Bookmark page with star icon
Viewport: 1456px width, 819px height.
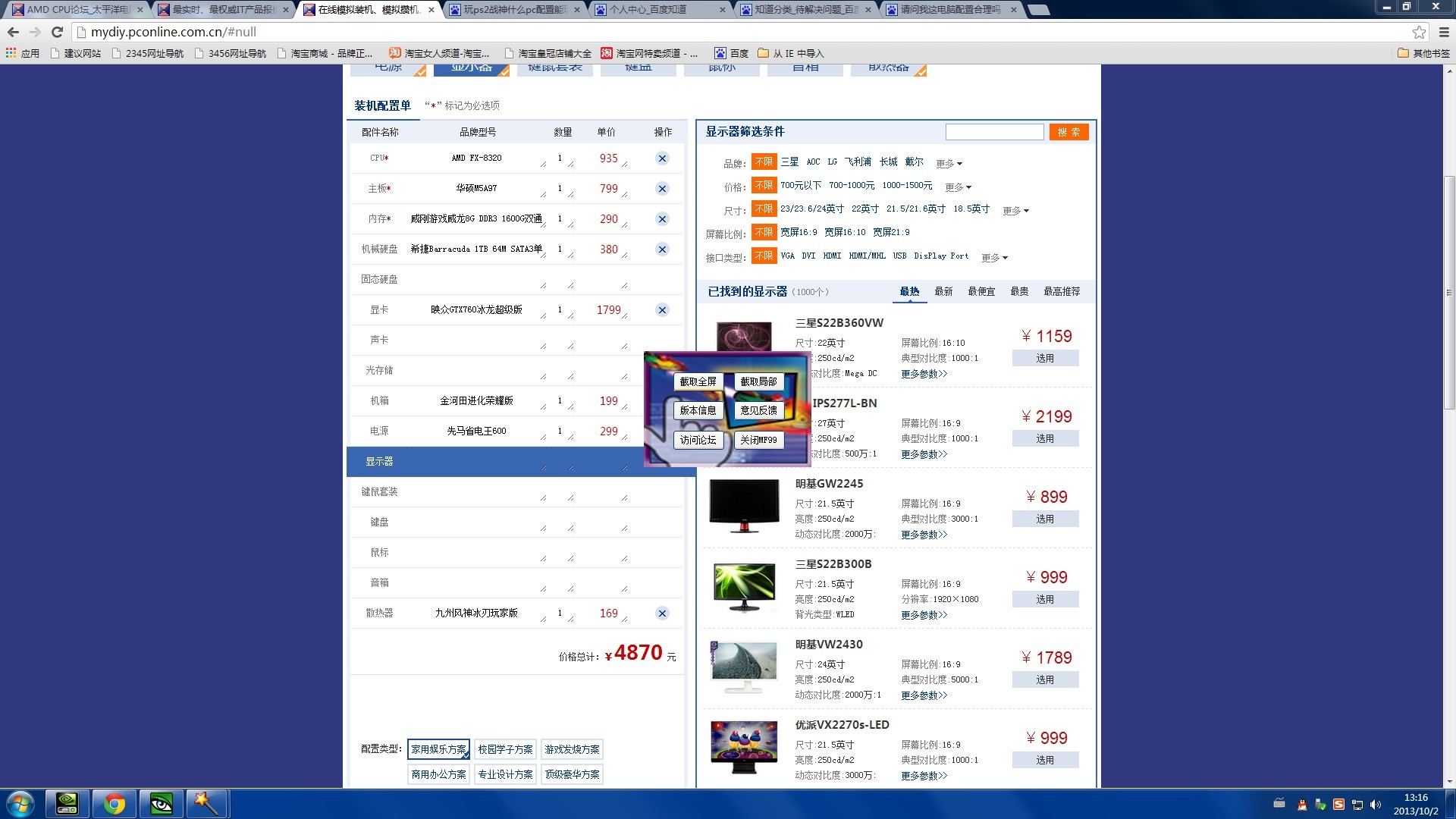point(1419,32)
